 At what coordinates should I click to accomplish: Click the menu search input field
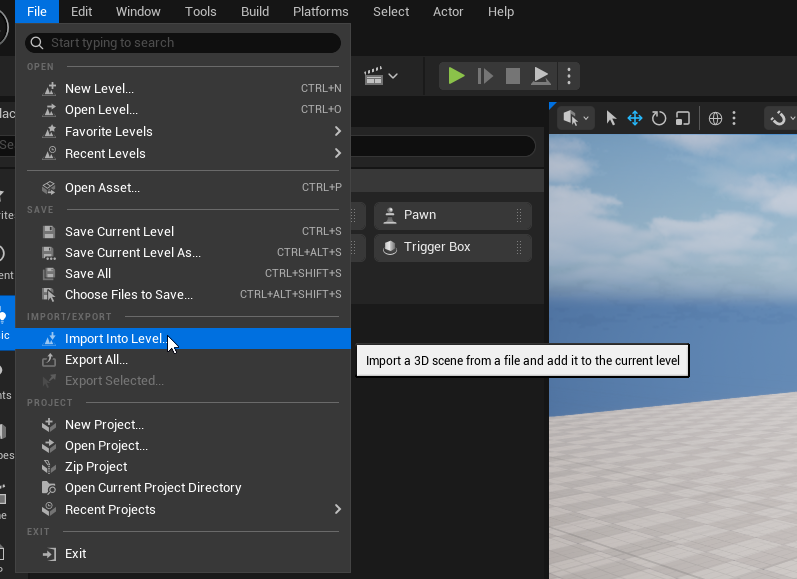click(x=190, y=43)
